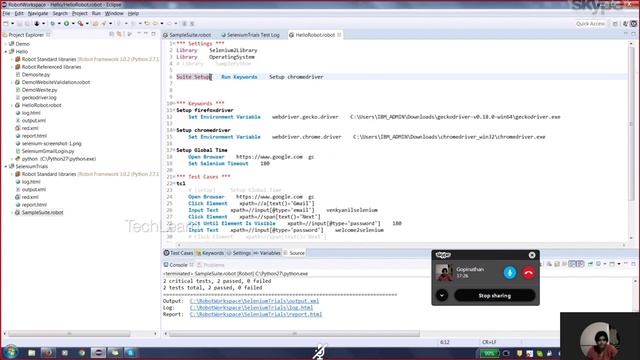Mute the microphone in the Skype call window

coord(510,273)
